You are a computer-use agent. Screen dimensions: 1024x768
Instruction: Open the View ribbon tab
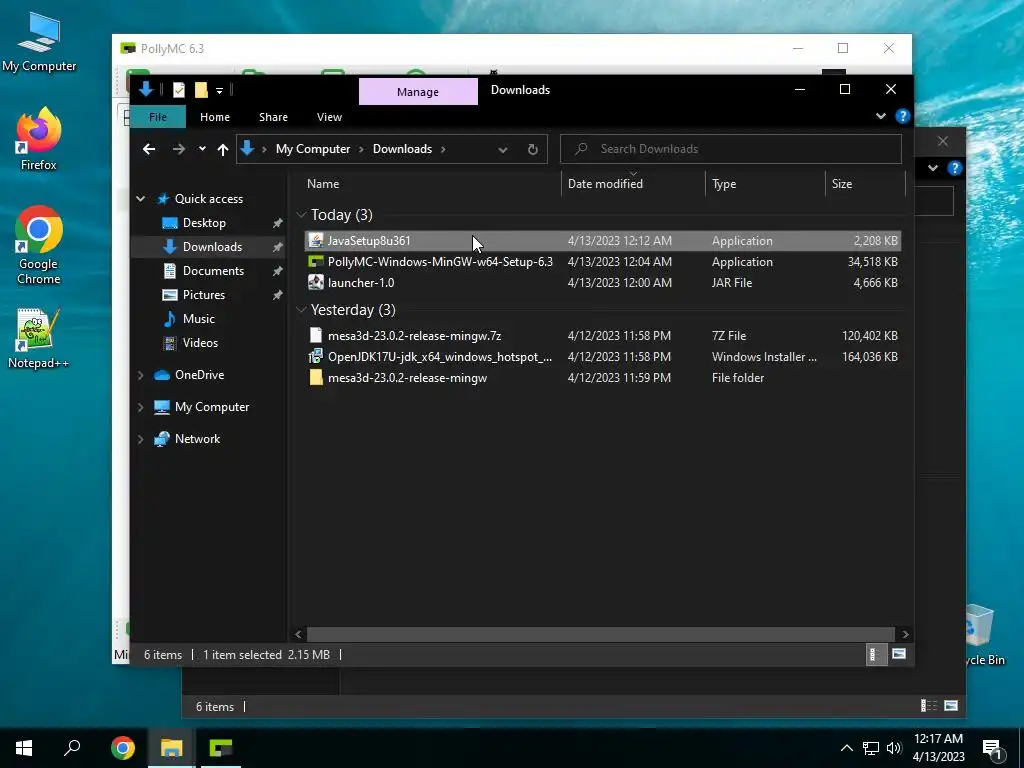pos(329,117)
